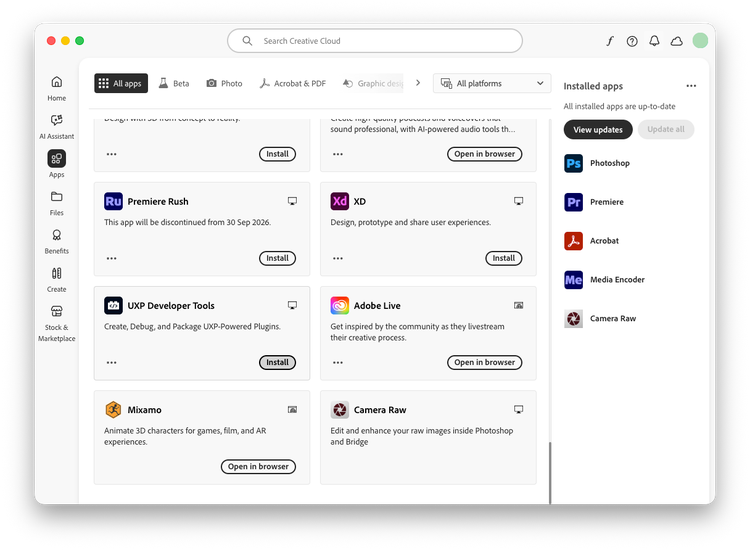Image resolution: width=750 pixels, height=550 pixels.
Task: Click the XD app icon
Action: click(340, 201)
